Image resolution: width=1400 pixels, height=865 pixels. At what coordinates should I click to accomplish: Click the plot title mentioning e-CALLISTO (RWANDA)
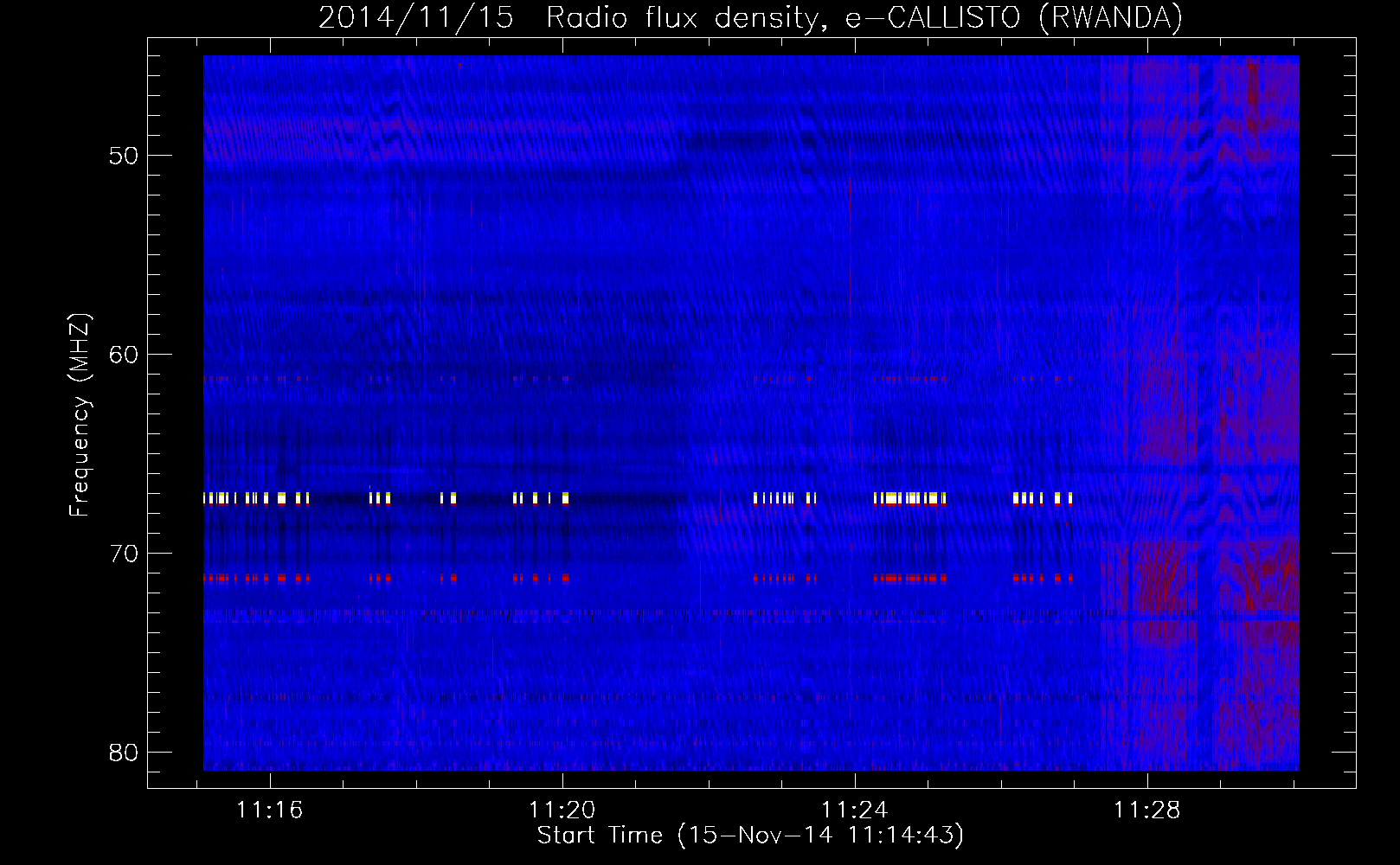pyautogui.click(x=750, y=17)
